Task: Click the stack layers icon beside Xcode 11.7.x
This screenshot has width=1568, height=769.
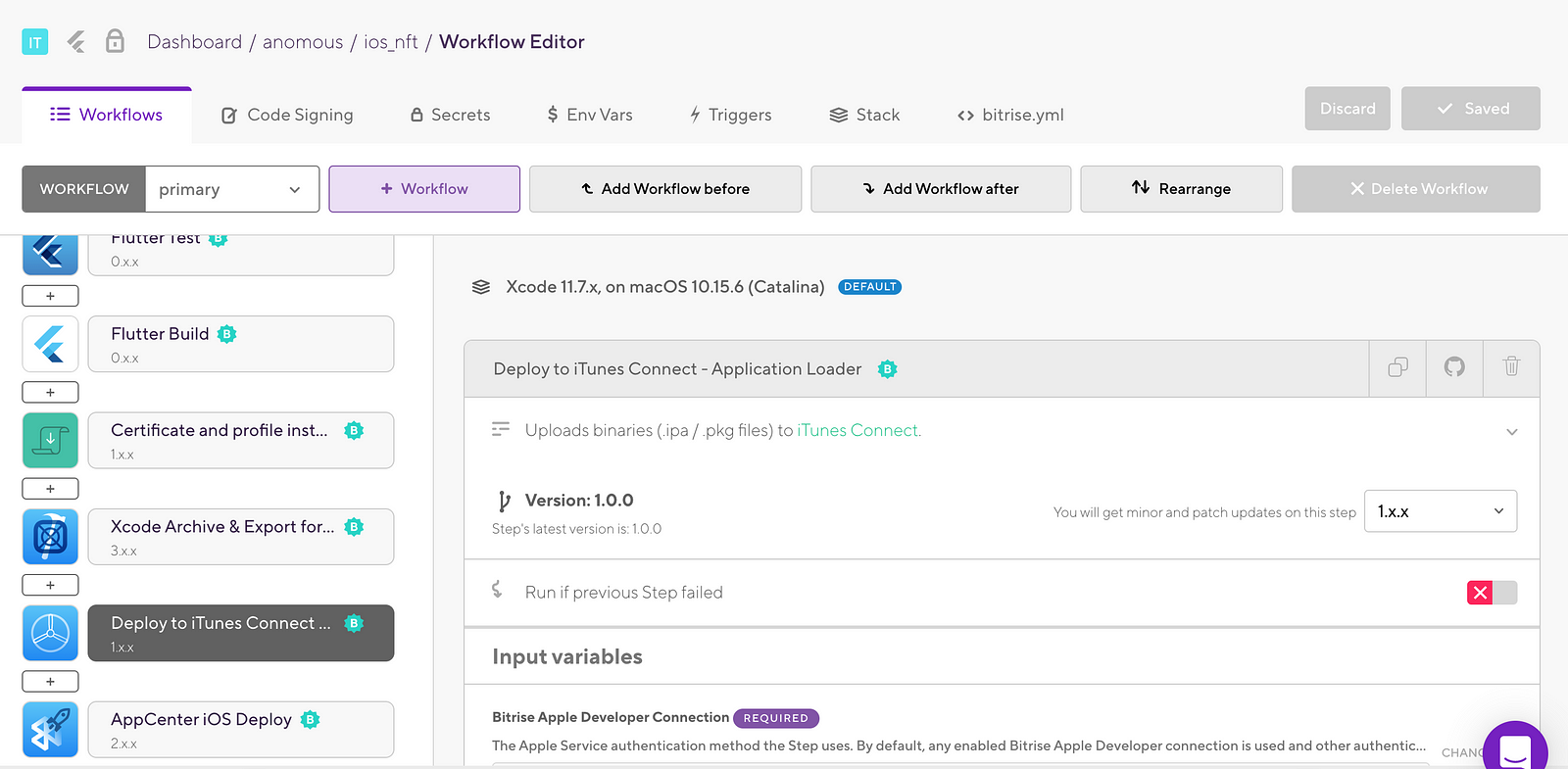Action: click(481, 287)
